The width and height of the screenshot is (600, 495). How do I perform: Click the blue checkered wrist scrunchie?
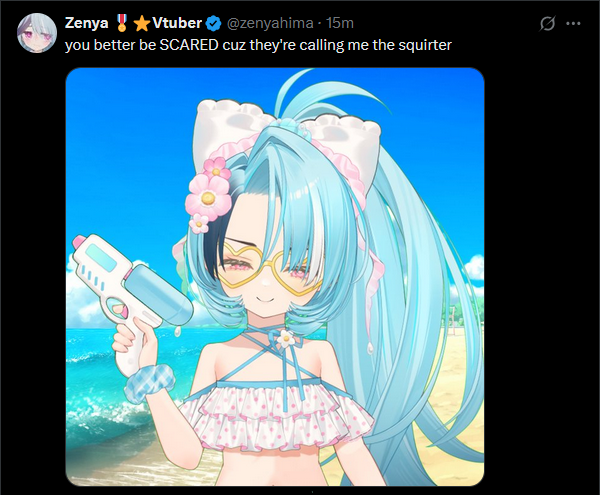tap(150, 383)
